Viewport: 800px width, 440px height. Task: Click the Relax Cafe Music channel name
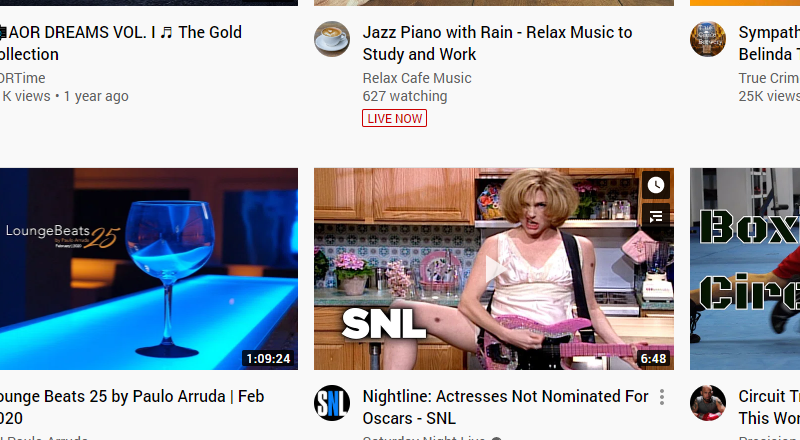click(417, 78)
